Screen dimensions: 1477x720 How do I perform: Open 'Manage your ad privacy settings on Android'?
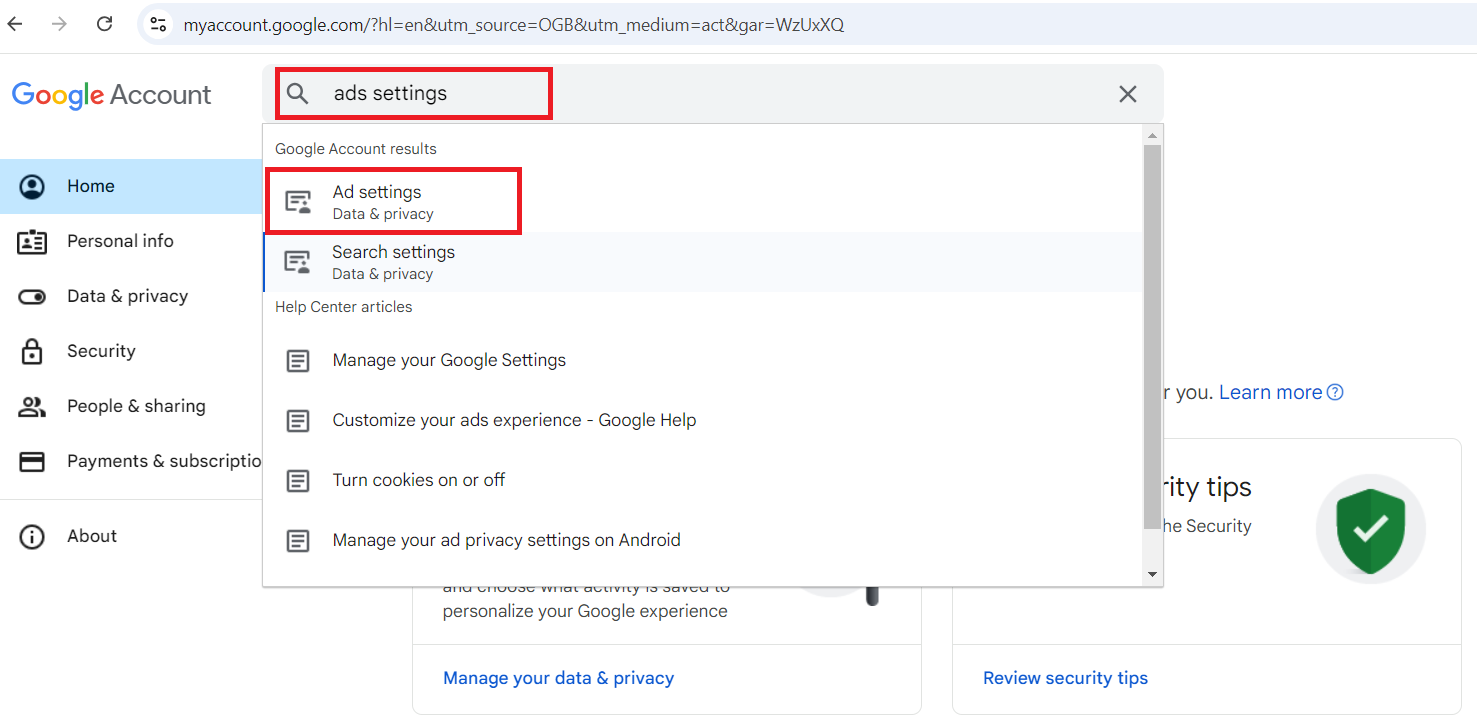pos(704,540)
